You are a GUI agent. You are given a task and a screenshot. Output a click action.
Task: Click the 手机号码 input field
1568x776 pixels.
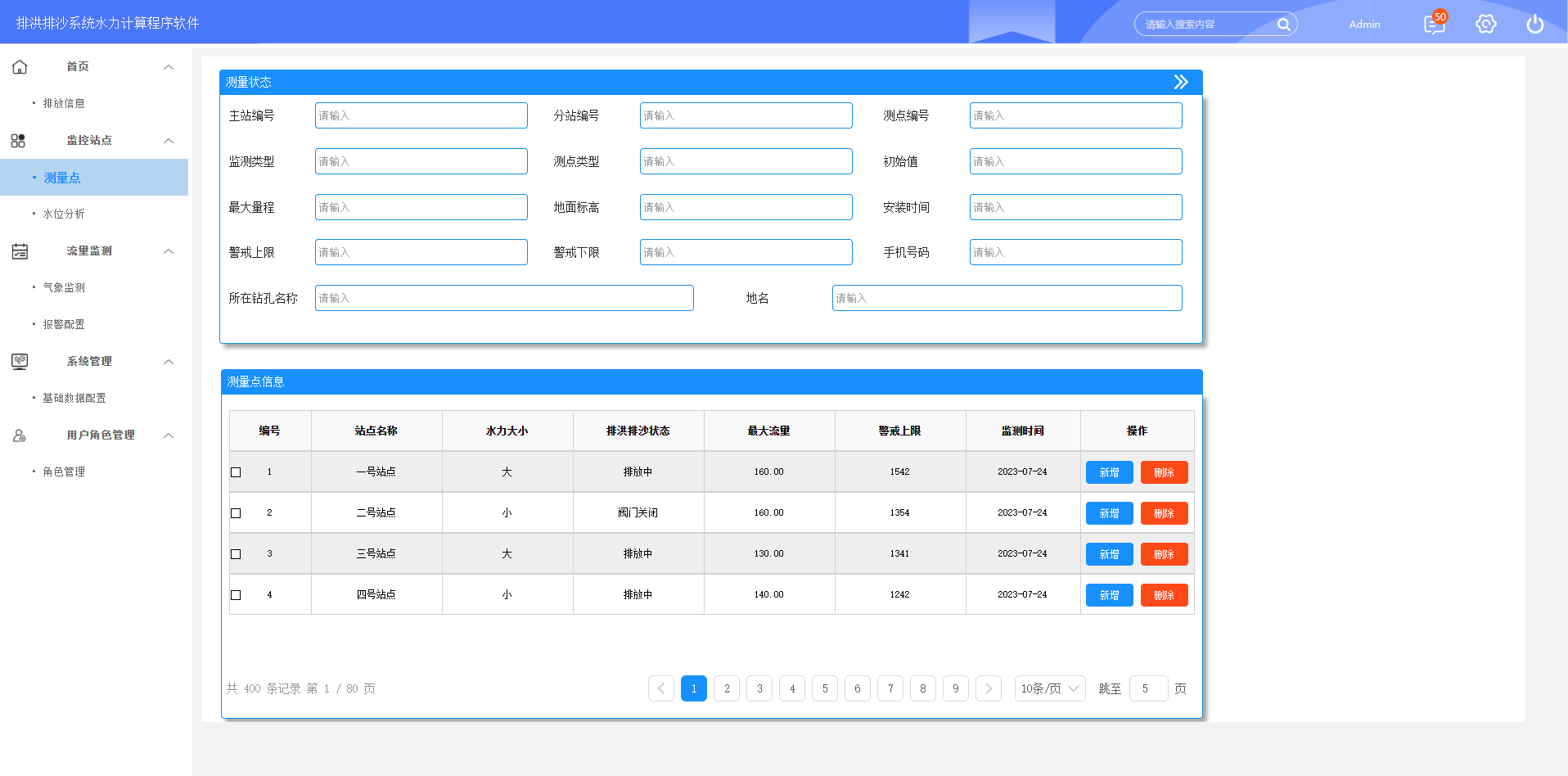[1076, 252]
